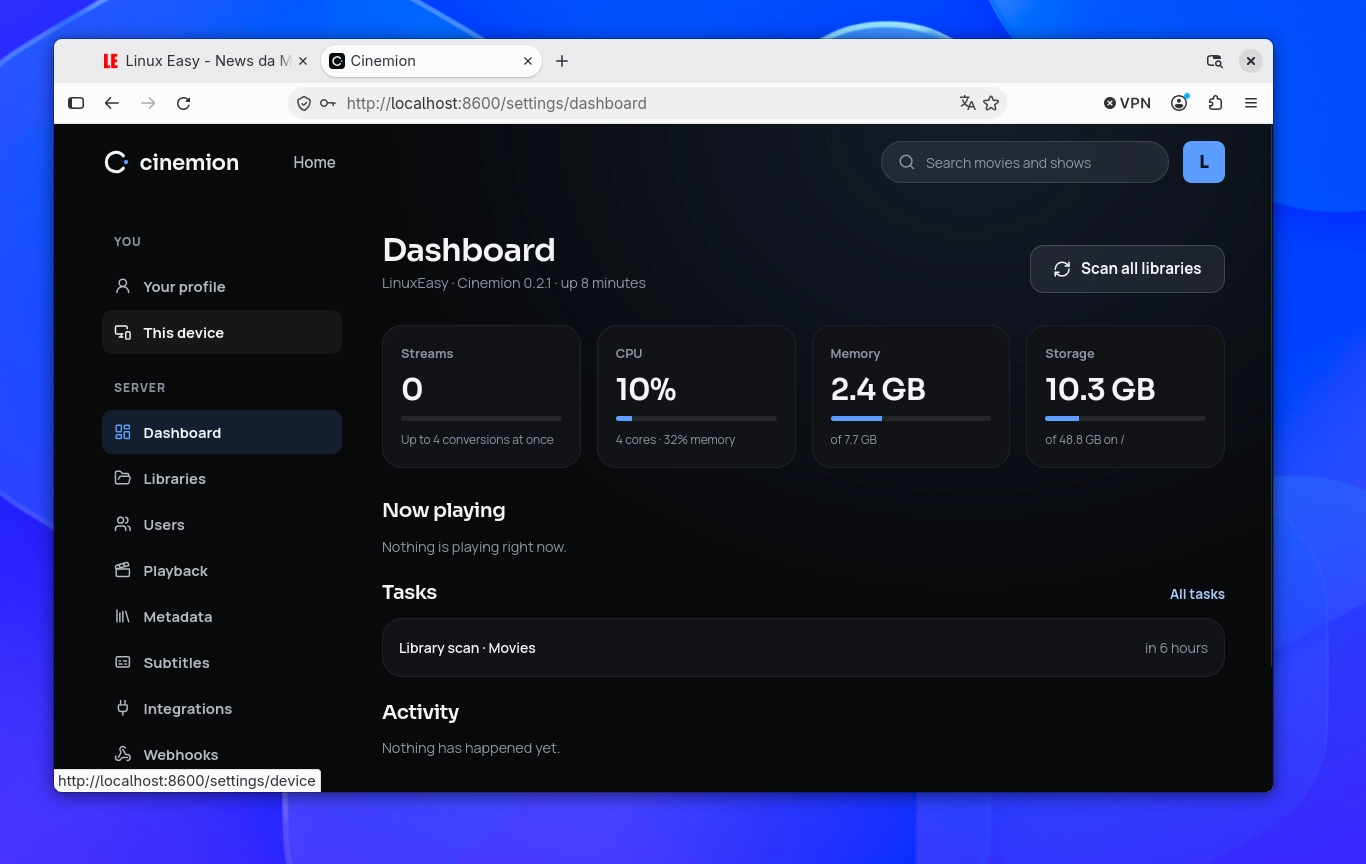This screenshot has height=864, width=1366.
Task: Click the browser URL address bar
Action: 647,103
